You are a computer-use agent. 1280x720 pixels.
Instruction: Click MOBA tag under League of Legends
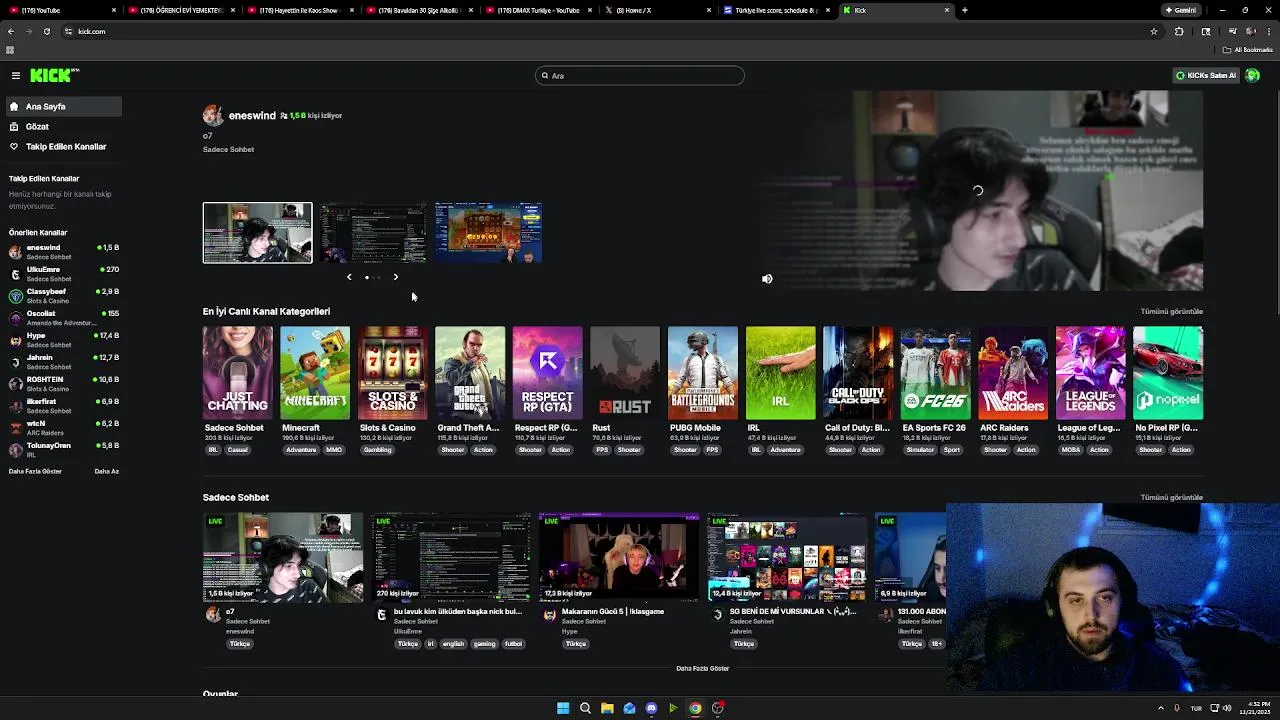1071,450
